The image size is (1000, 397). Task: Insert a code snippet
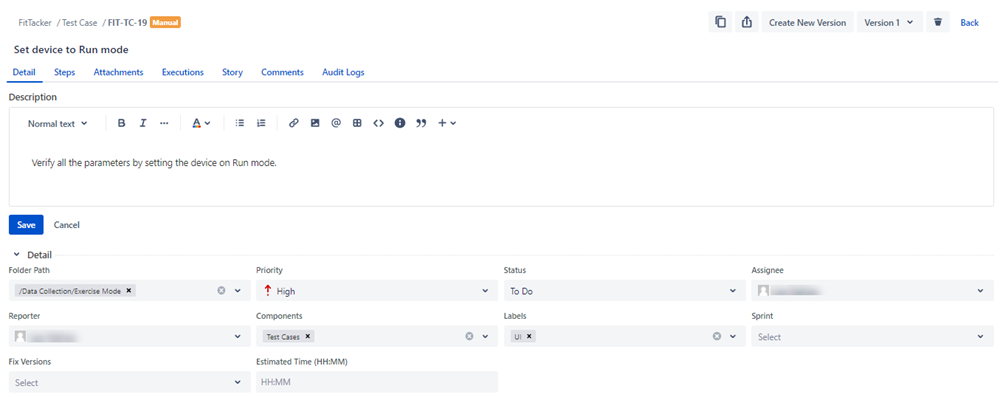pyautogui.click(x=379, y=123)
